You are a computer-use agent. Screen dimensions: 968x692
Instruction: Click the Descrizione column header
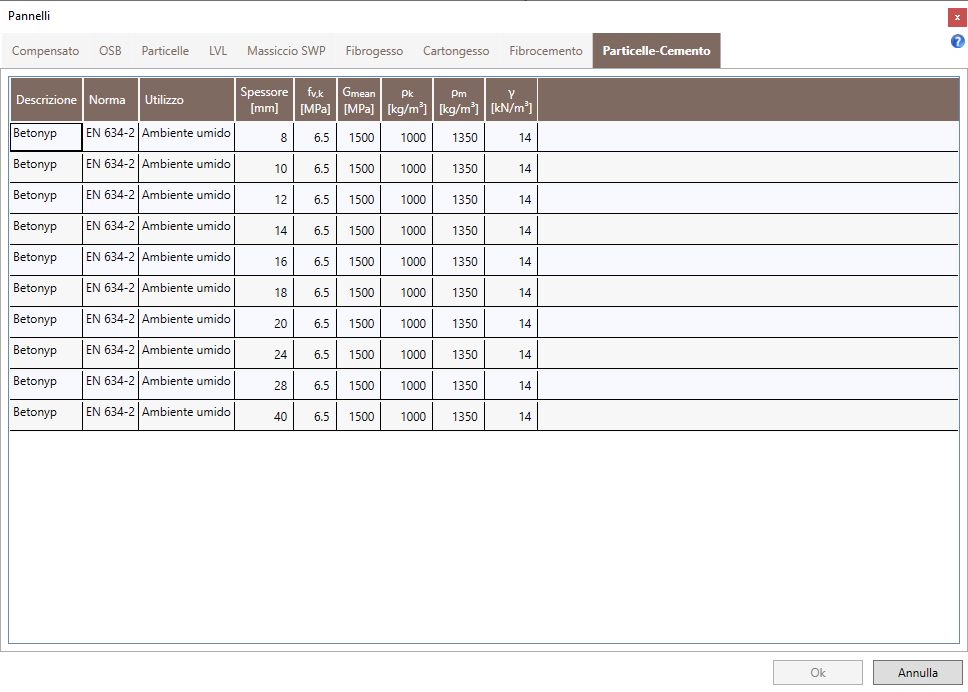click(x=46, y=99)
